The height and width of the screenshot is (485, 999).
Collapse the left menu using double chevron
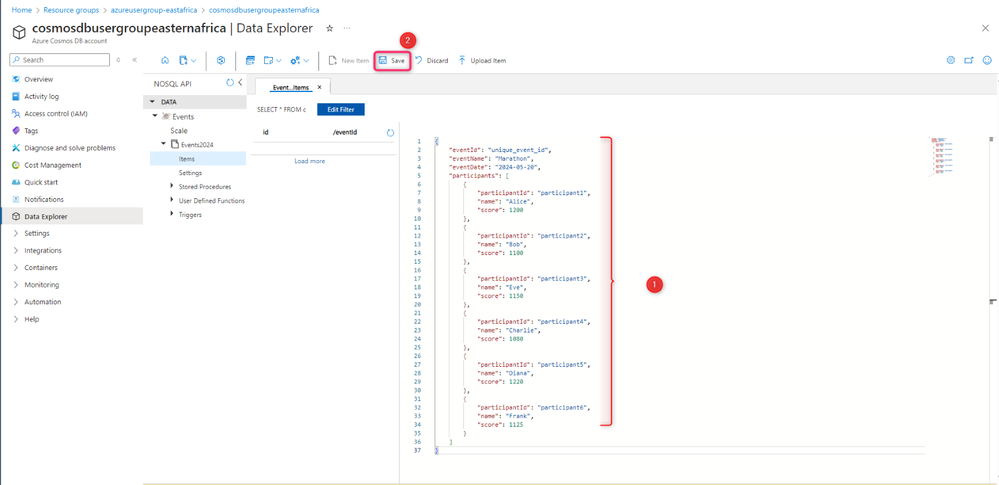134,59
